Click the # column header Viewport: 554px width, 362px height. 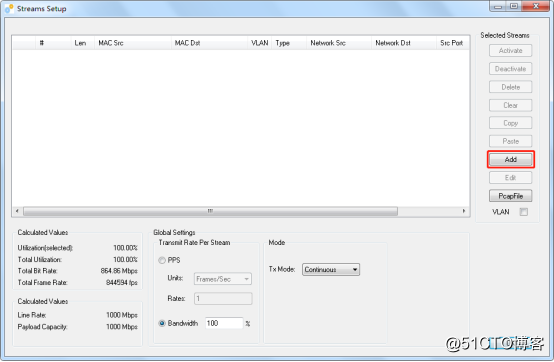click(53, 43)
